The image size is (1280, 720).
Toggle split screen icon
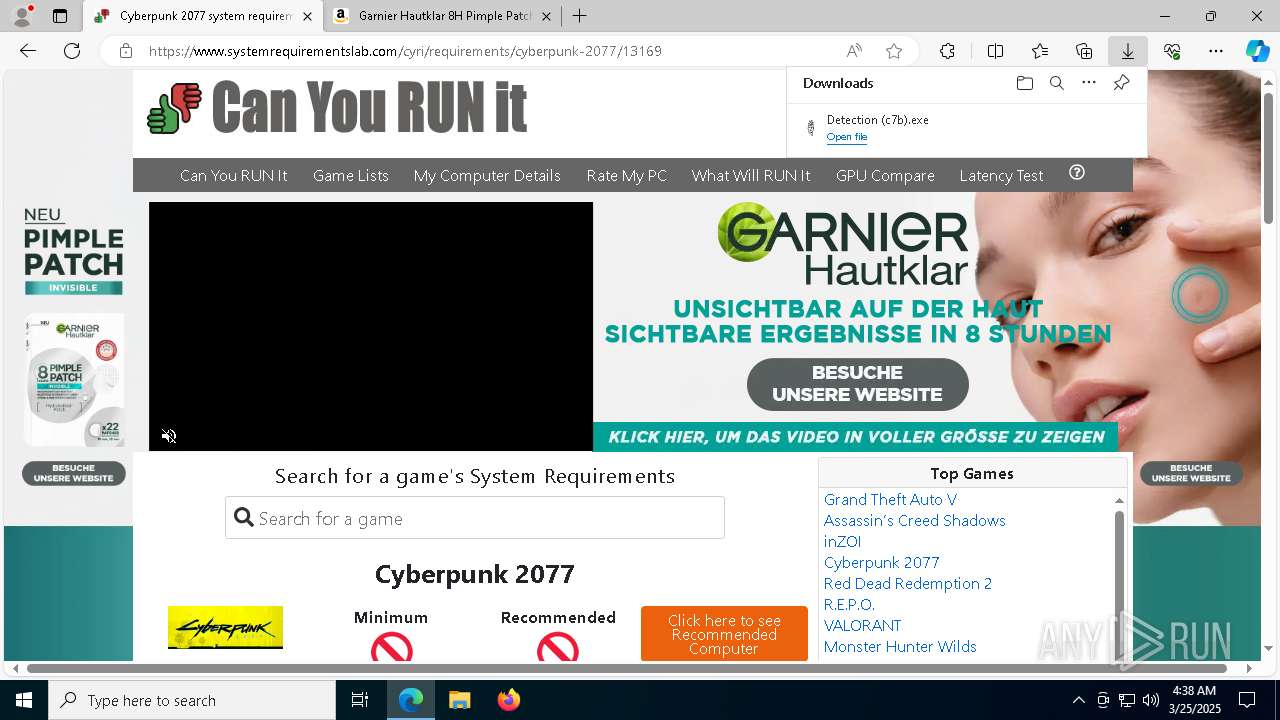[995, 51]
